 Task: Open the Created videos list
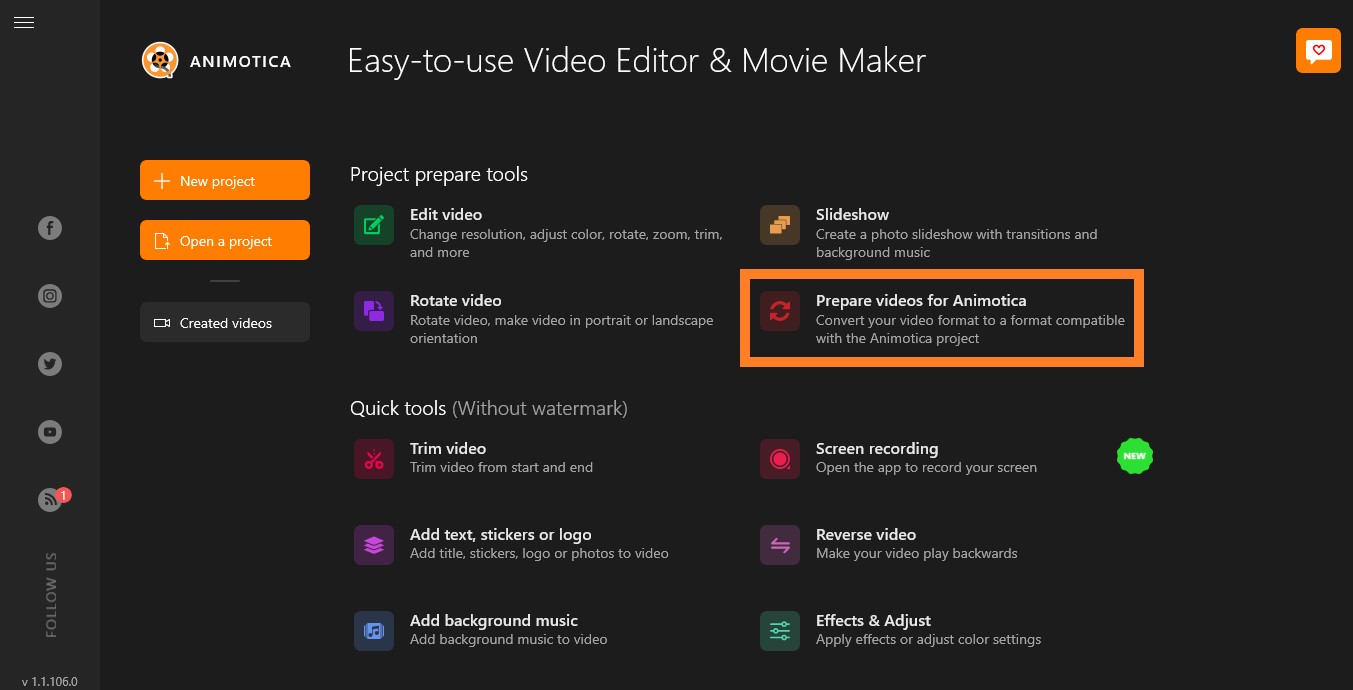tap(225, 322)
